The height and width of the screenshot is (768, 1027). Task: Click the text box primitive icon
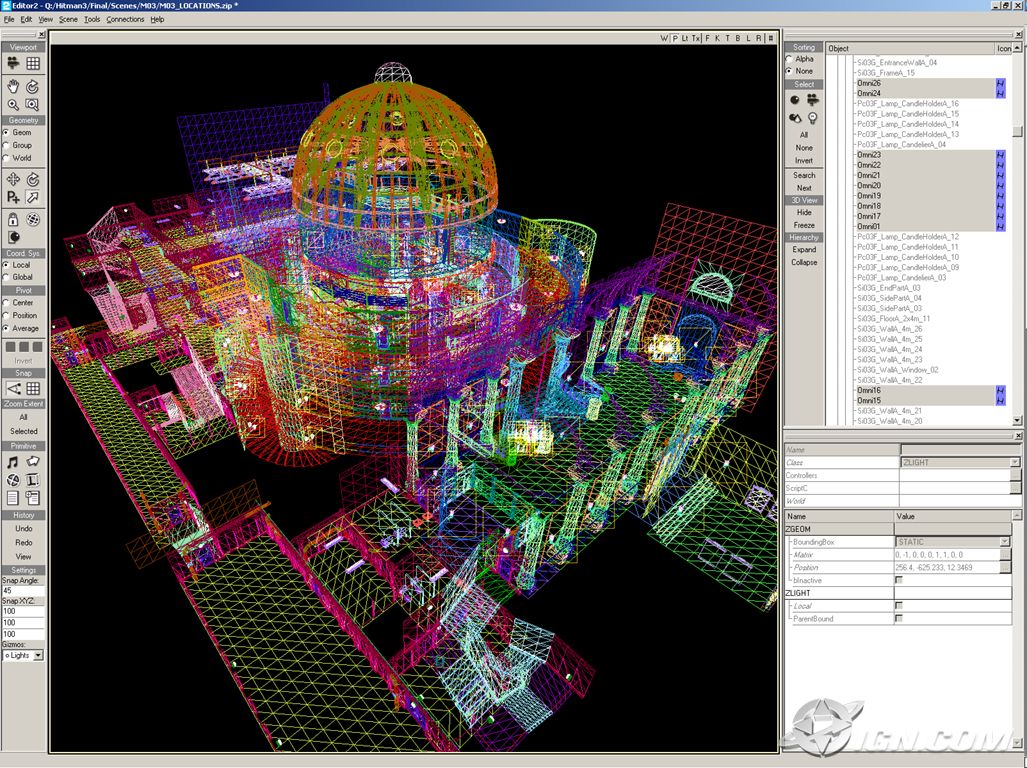tap(33, 480)
